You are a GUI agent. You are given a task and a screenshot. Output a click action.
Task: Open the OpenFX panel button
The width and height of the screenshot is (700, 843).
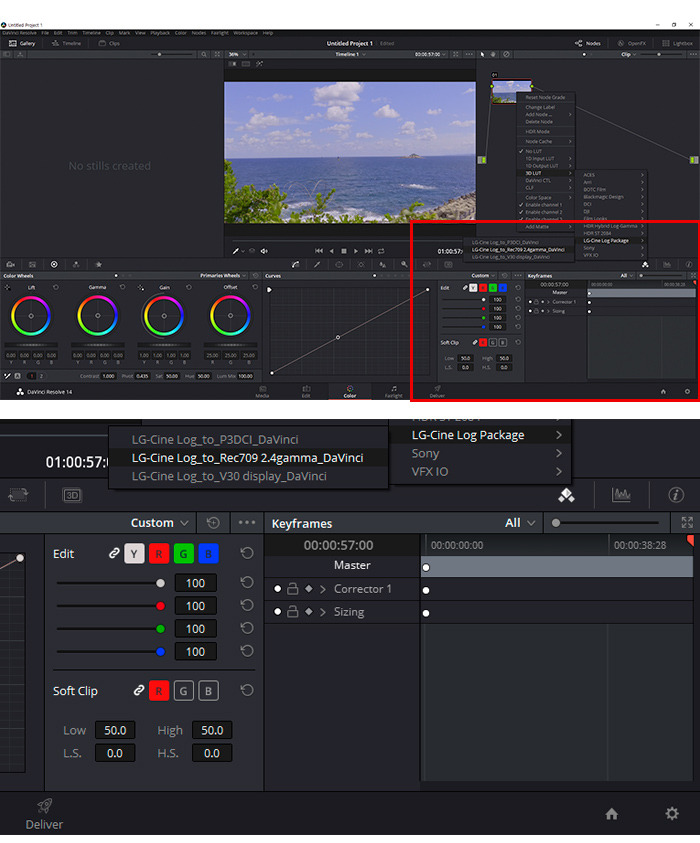coord(632,44)
